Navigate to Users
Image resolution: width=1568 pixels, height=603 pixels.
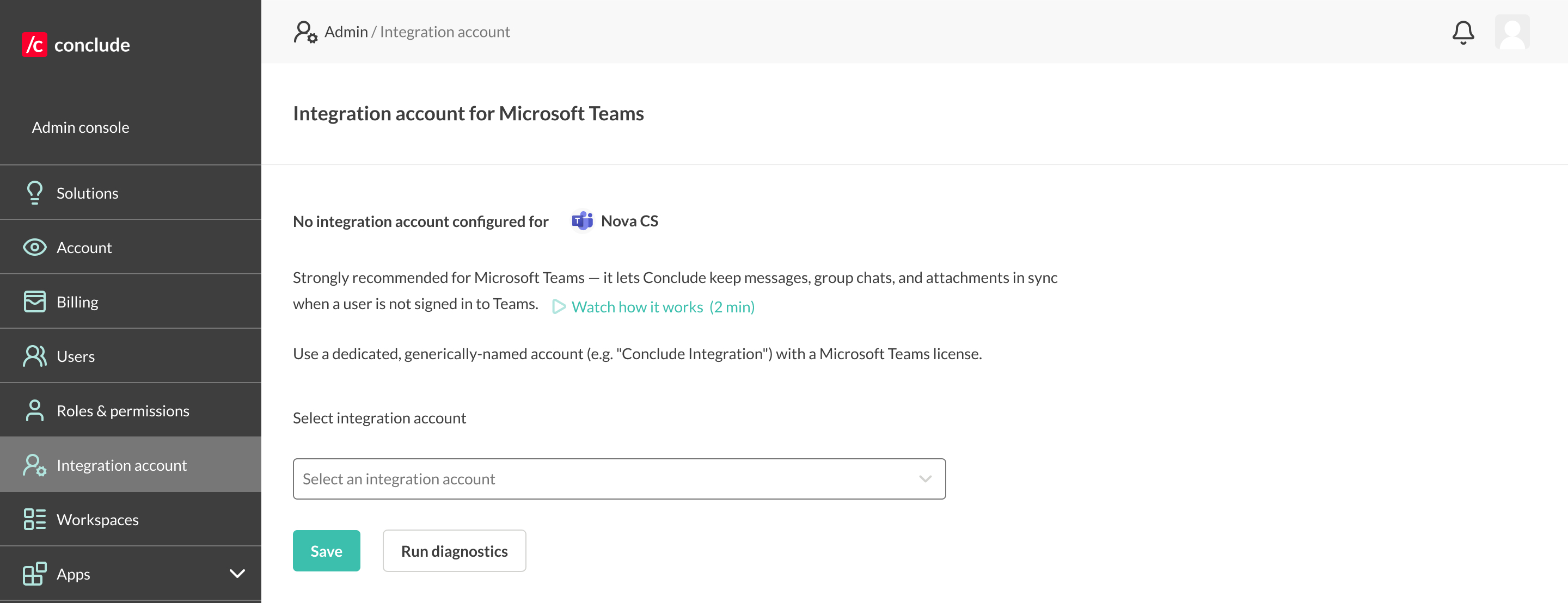coord(130,356)
